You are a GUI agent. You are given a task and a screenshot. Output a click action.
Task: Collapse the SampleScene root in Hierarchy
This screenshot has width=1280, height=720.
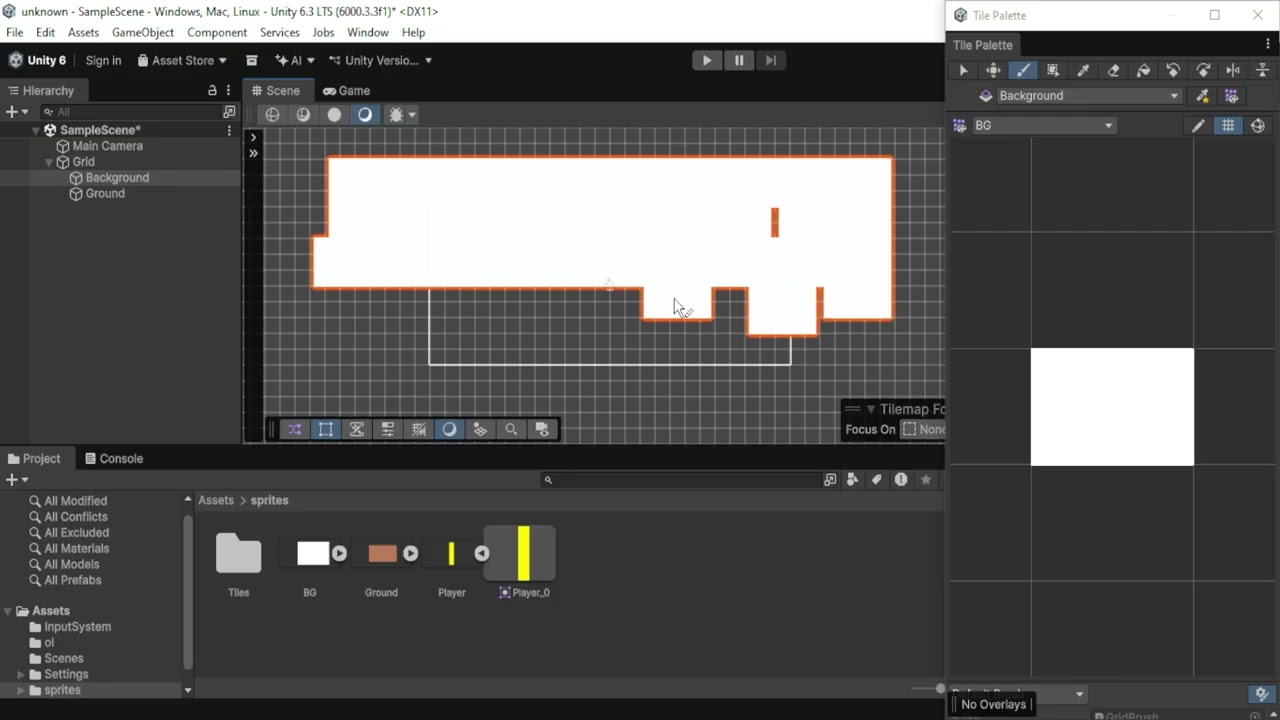coord(36,130)
